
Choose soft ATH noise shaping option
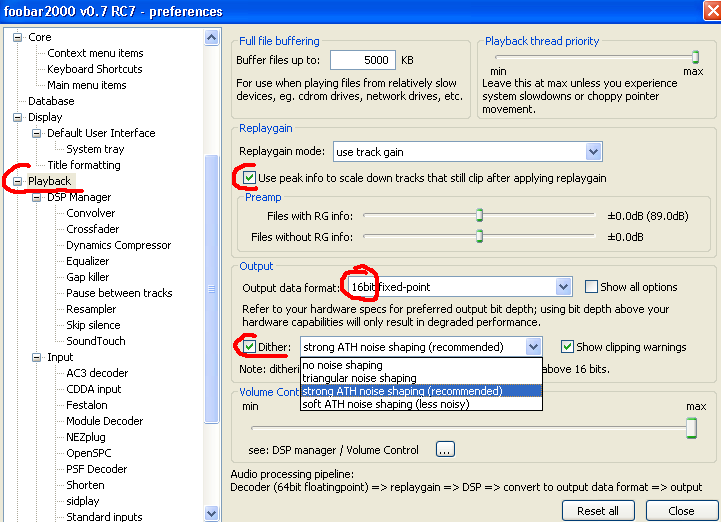pos(421,404)
